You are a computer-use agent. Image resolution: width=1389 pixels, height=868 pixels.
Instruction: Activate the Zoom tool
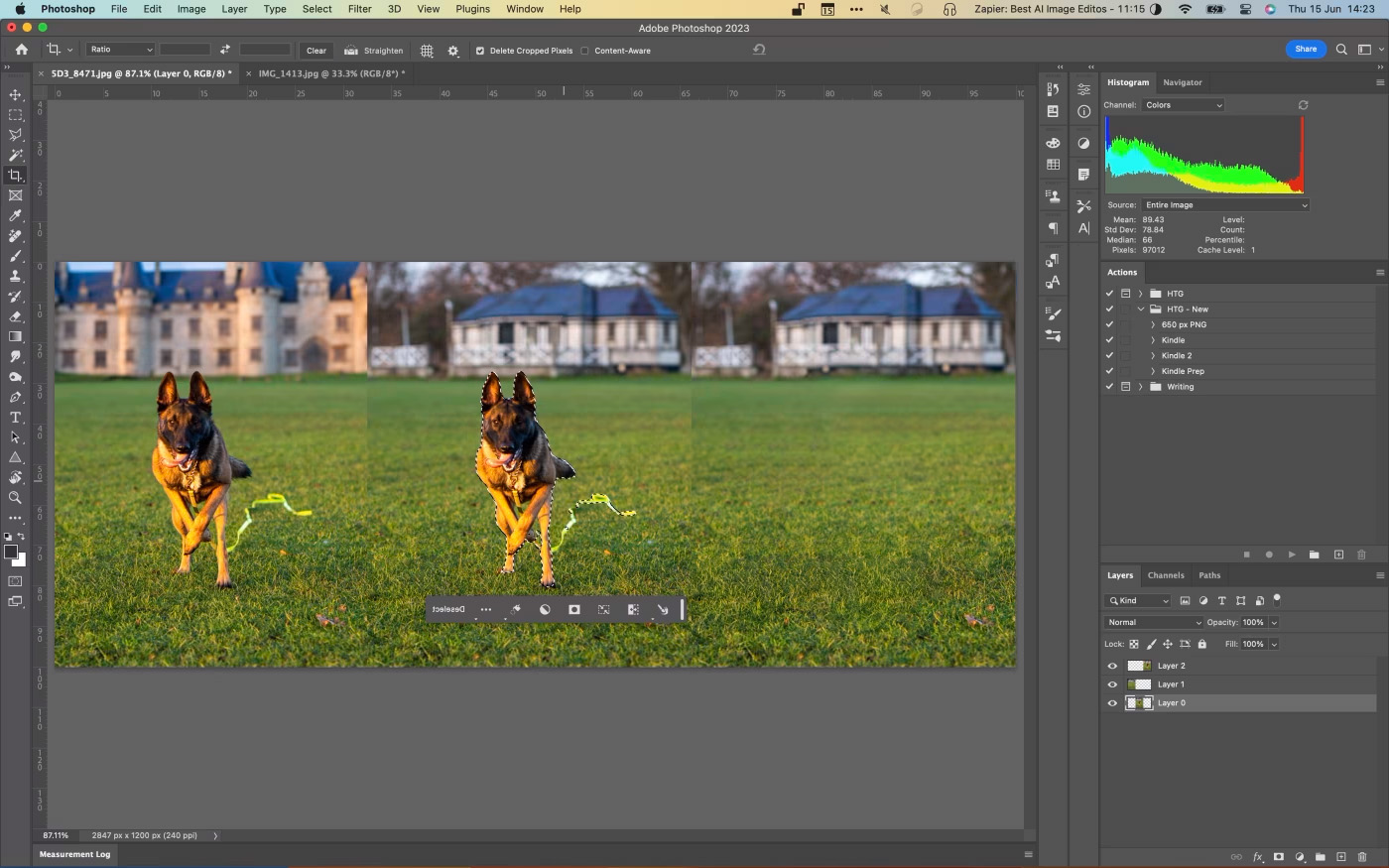click(x=15, y=498)
